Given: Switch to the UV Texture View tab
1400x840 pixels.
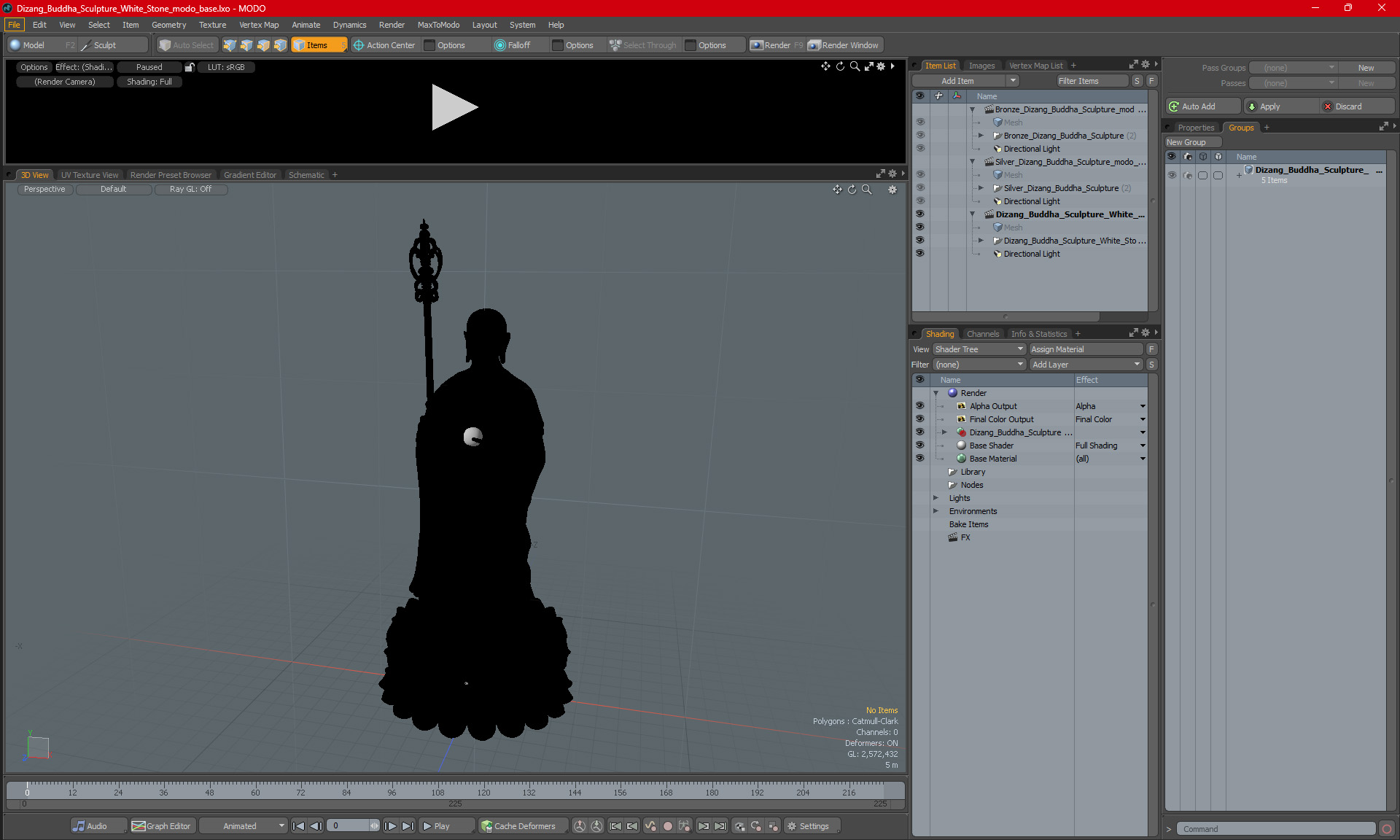Looking at the screenshot, I should [90, 175].
